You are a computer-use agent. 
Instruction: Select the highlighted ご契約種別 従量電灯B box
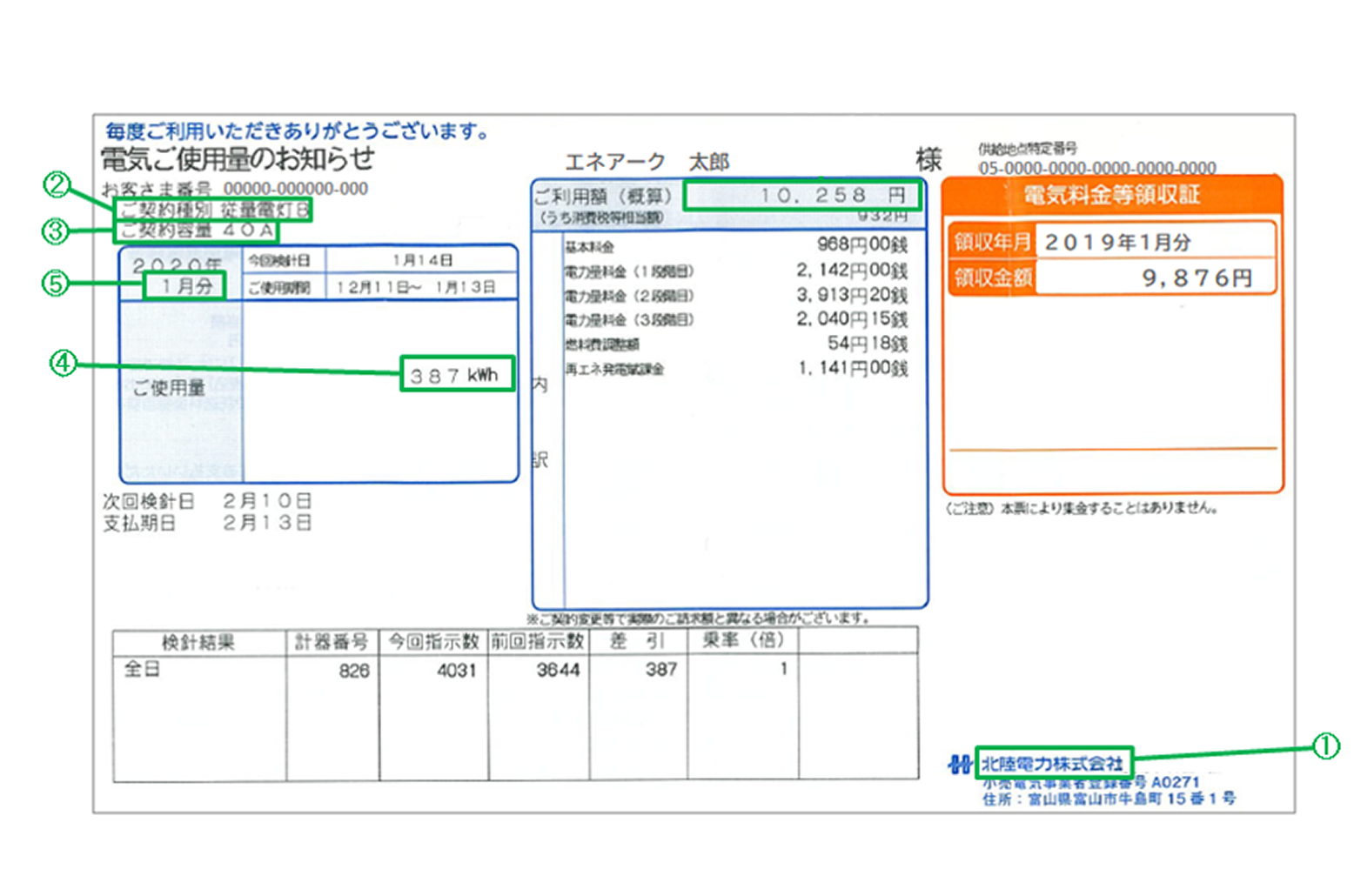[x=212, y=210]
